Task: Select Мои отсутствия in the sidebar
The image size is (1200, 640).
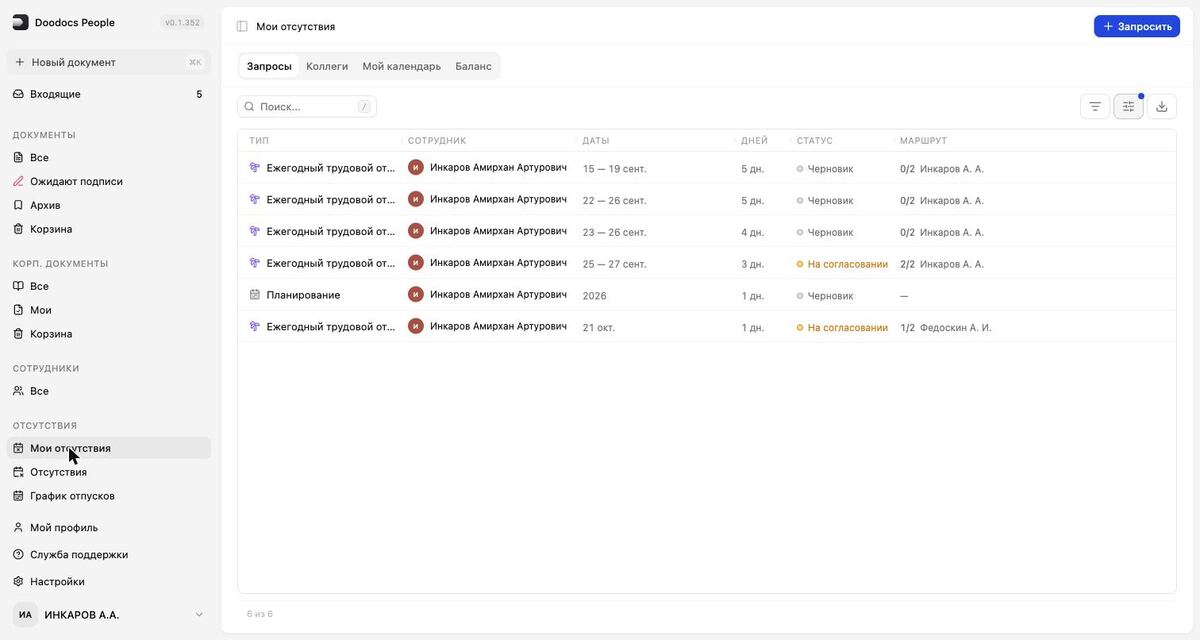Action: 109,448
